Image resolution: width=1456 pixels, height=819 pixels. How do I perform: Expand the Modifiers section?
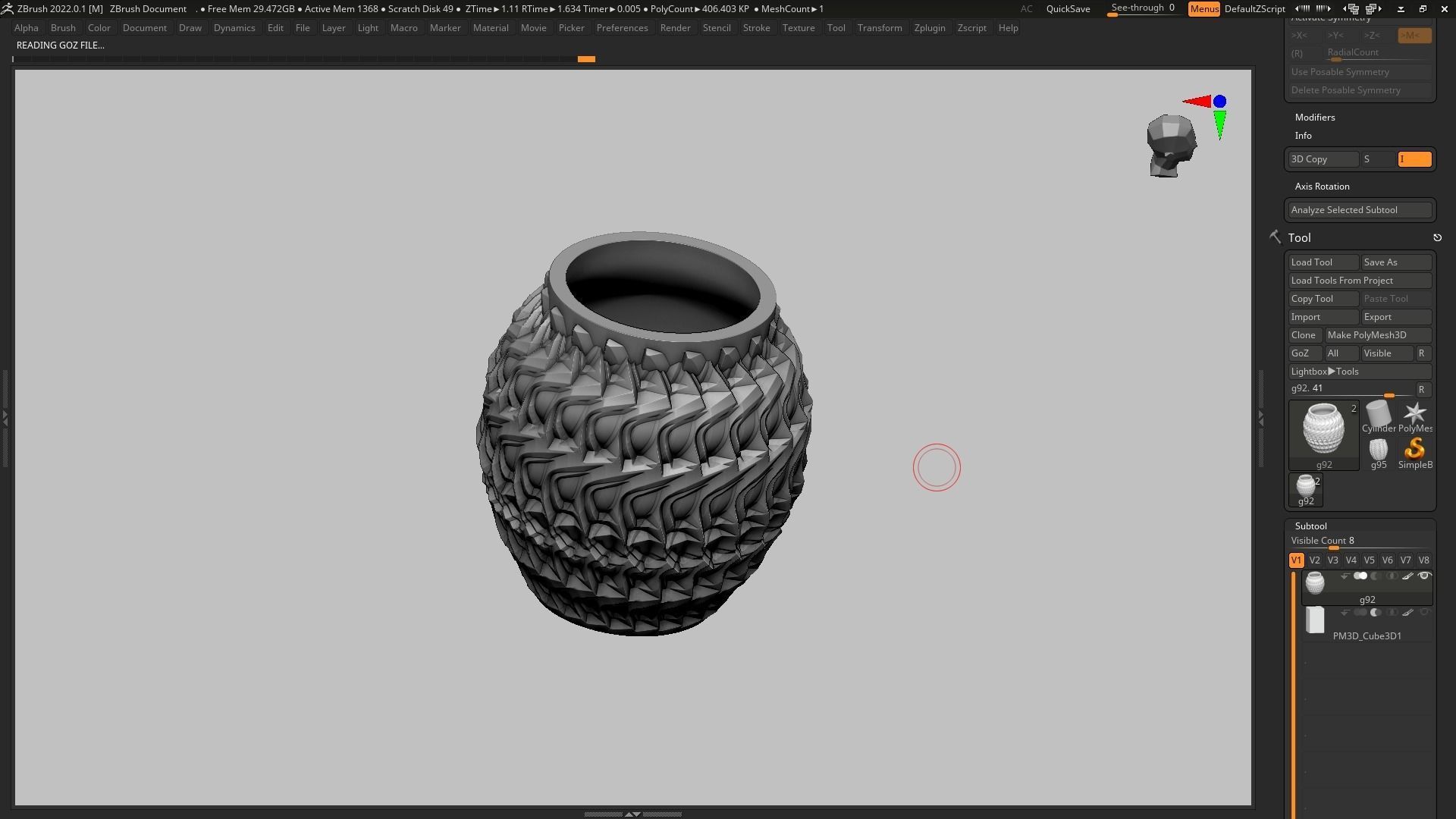[1315, 118]
